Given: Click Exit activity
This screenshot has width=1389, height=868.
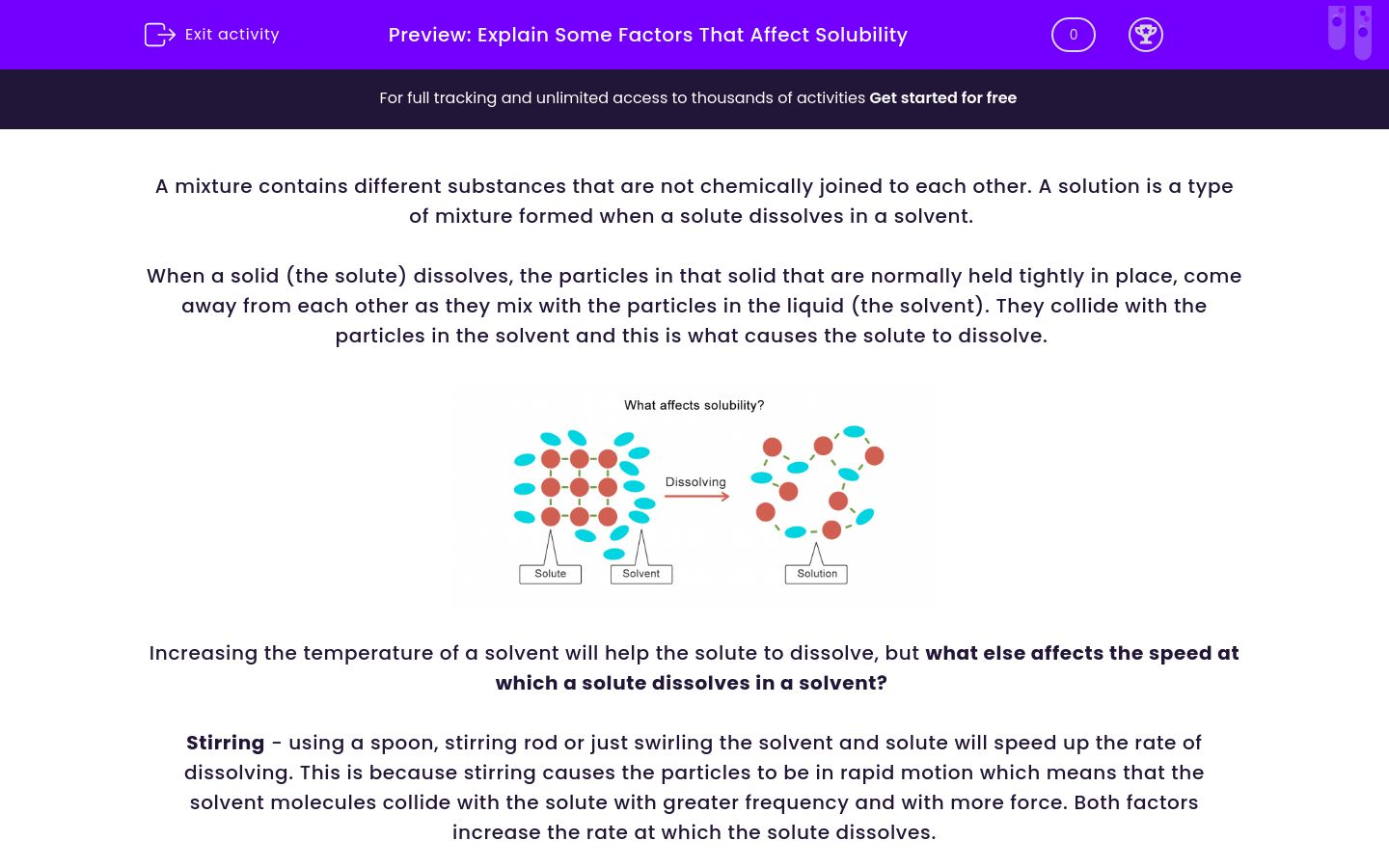Looking at the screenshot, I should tap(231, 34).
